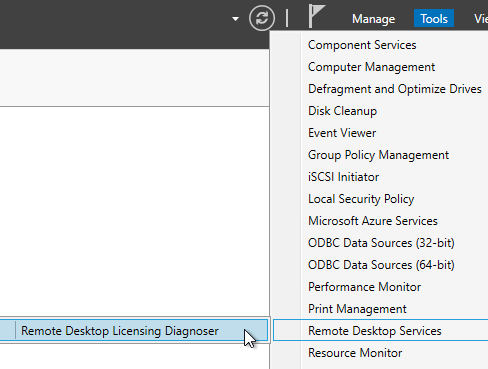Launch Performance Monitor
Image resolution: width=488 pixels, height=369 pixels.
click(x=364, y=287)
